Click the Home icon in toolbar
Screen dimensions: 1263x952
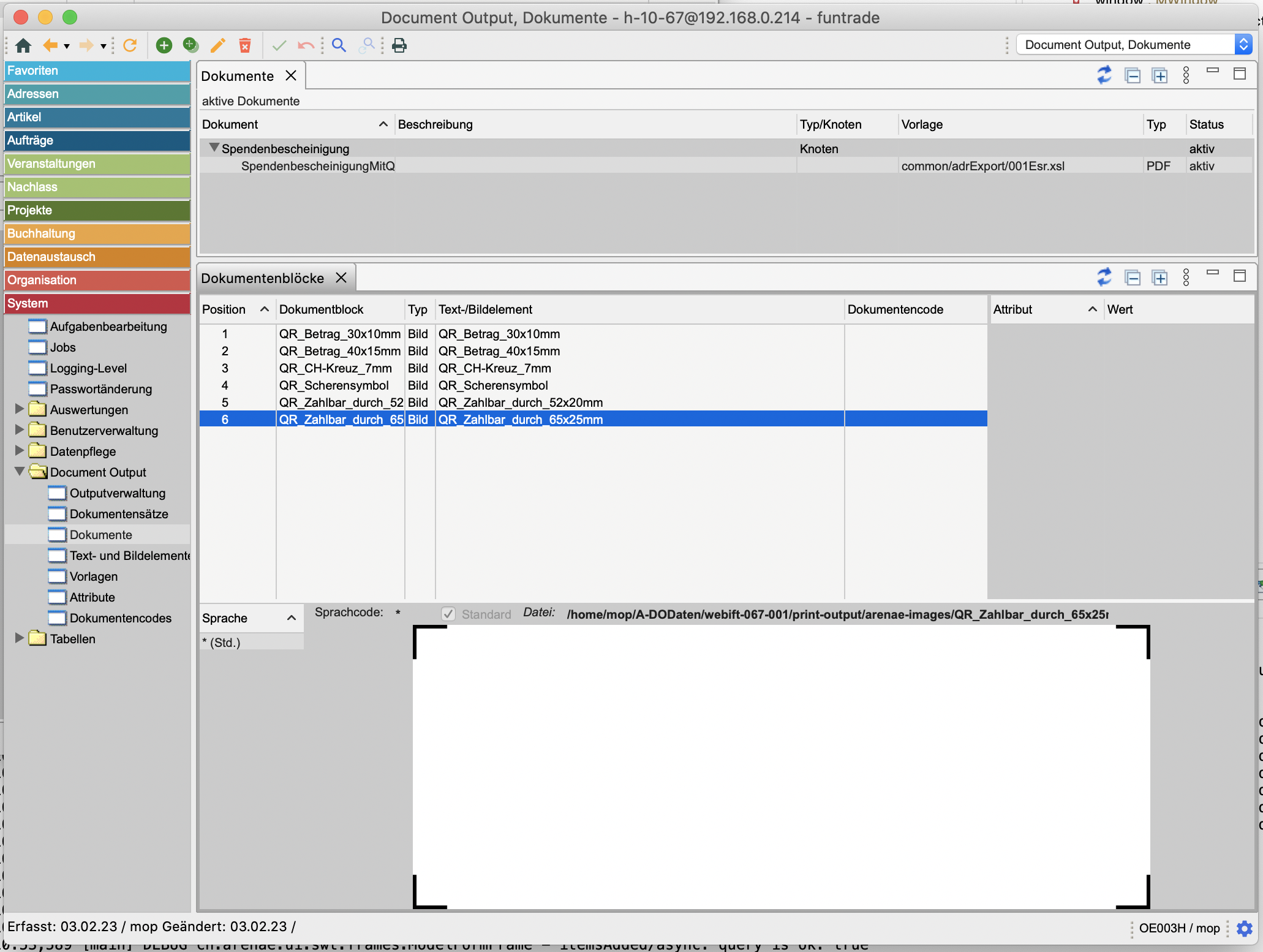pos(23,45)
